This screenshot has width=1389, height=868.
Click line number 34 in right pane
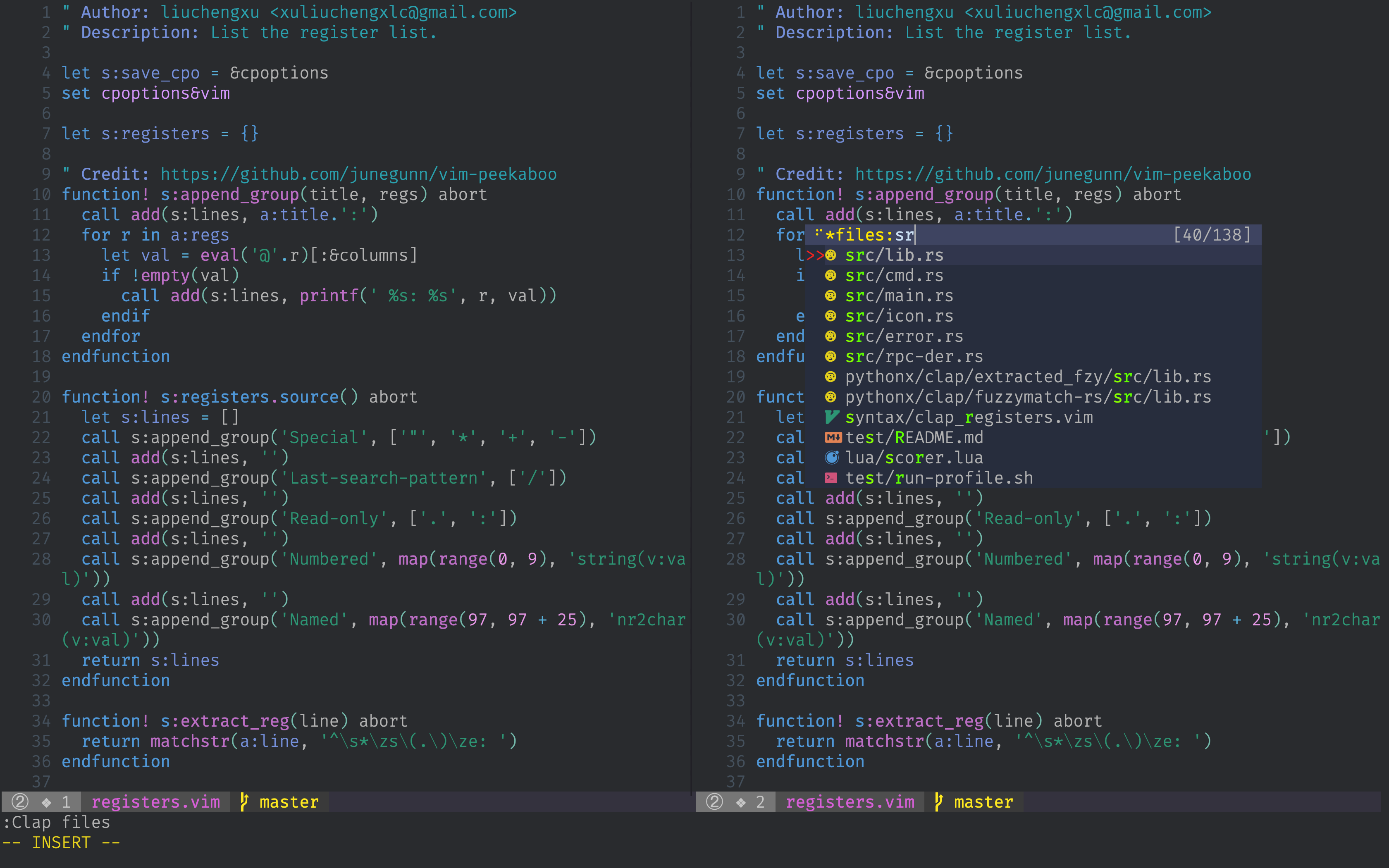[x=736, y=721]
